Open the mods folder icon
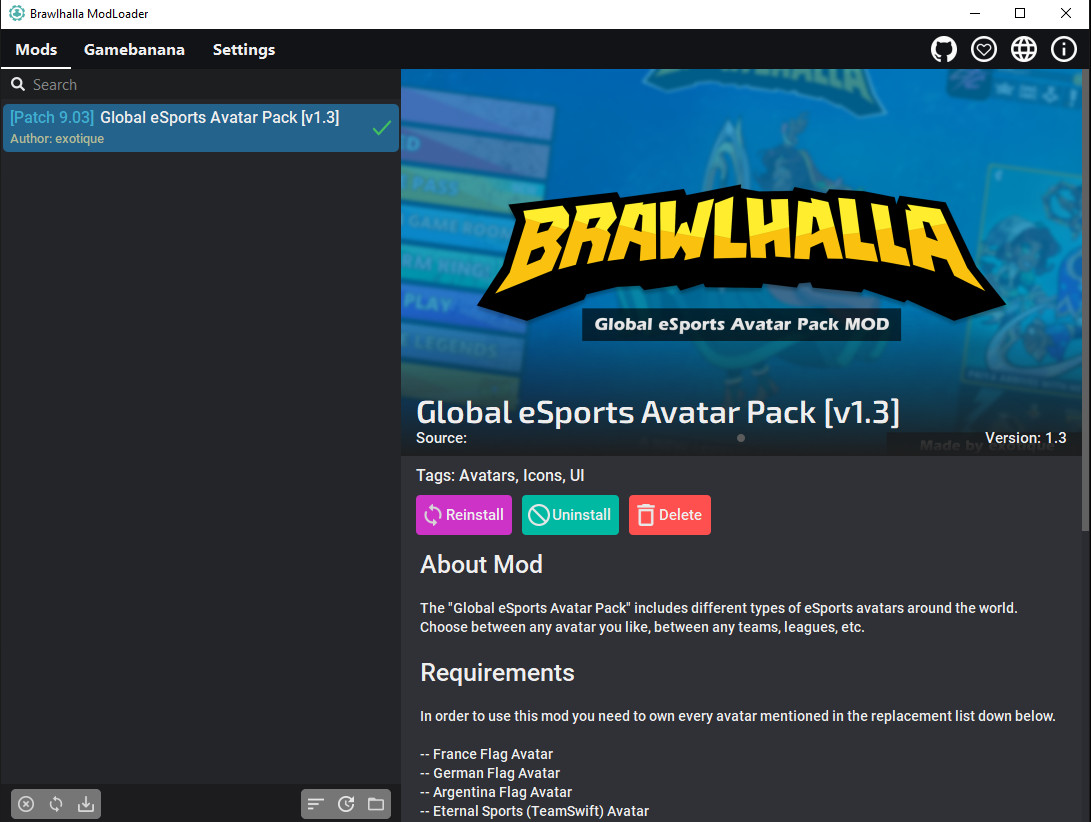Screen dimensions: 1091x822 tap(375, 803)
